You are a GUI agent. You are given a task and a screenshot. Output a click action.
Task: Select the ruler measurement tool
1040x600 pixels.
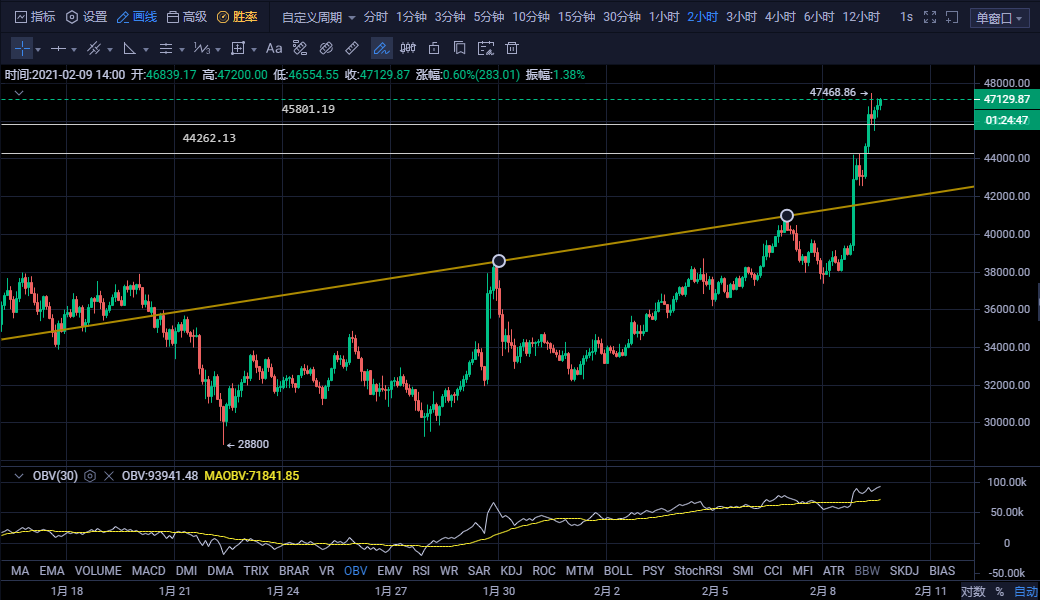coord(352,48)
